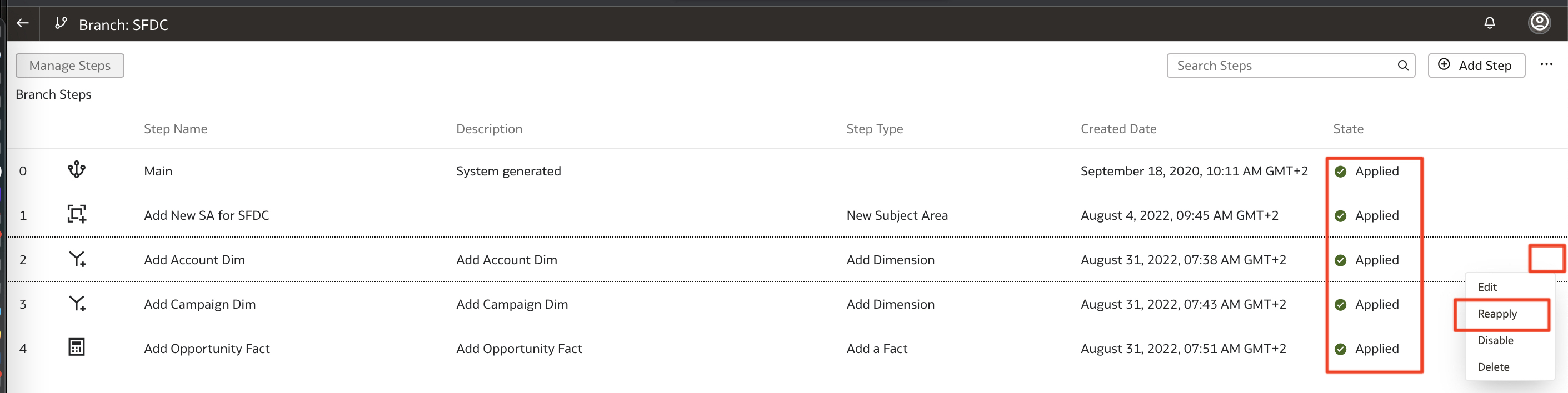Click the back arrow to exit branch view

click(x=23, y=23)
